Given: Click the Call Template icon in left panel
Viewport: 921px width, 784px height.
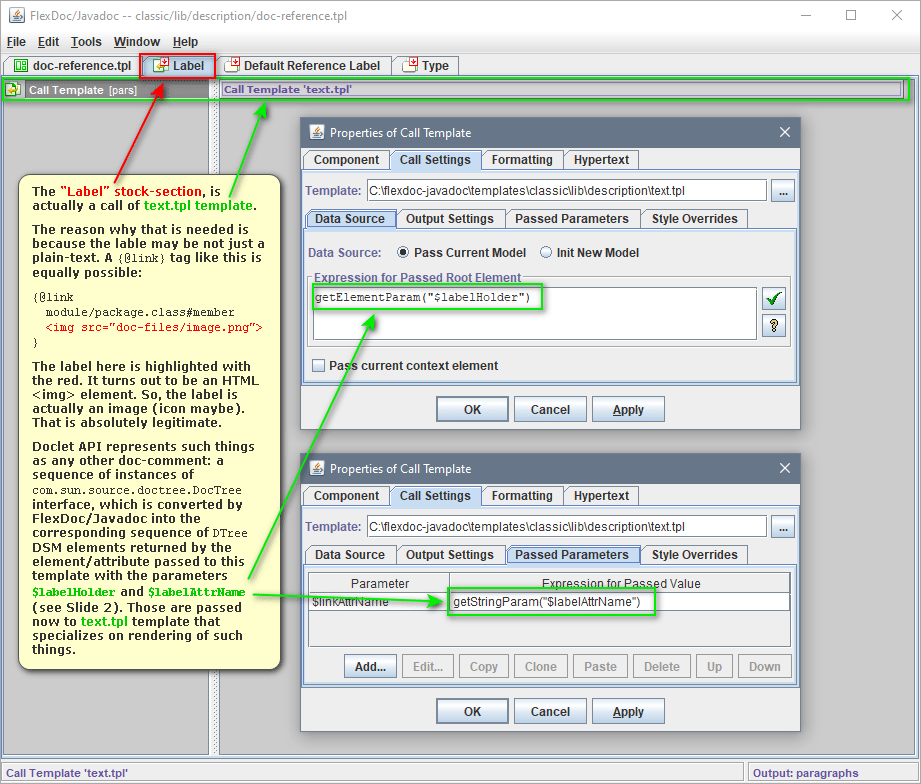Looking at the screenshot, I should 13,90.
